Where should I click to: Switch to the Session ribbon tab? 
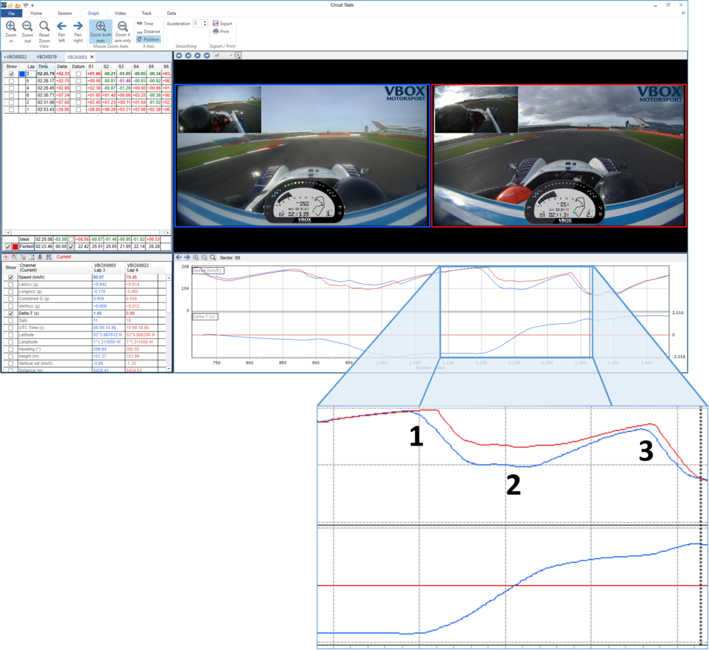point(65,13)
